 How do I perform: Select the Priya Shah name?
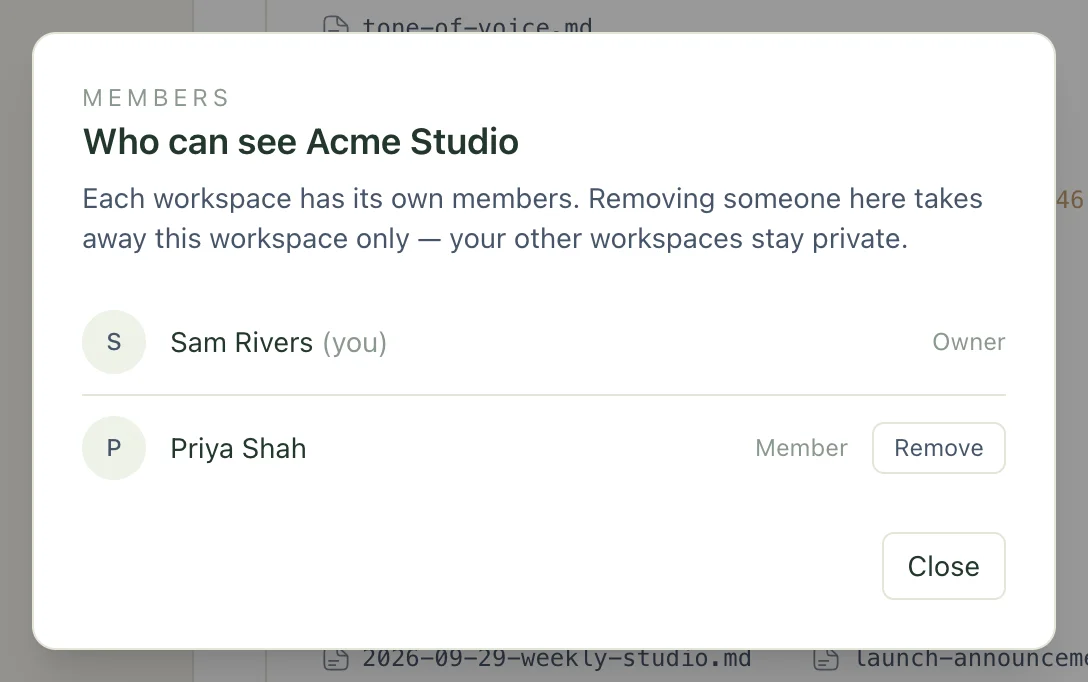238,449
